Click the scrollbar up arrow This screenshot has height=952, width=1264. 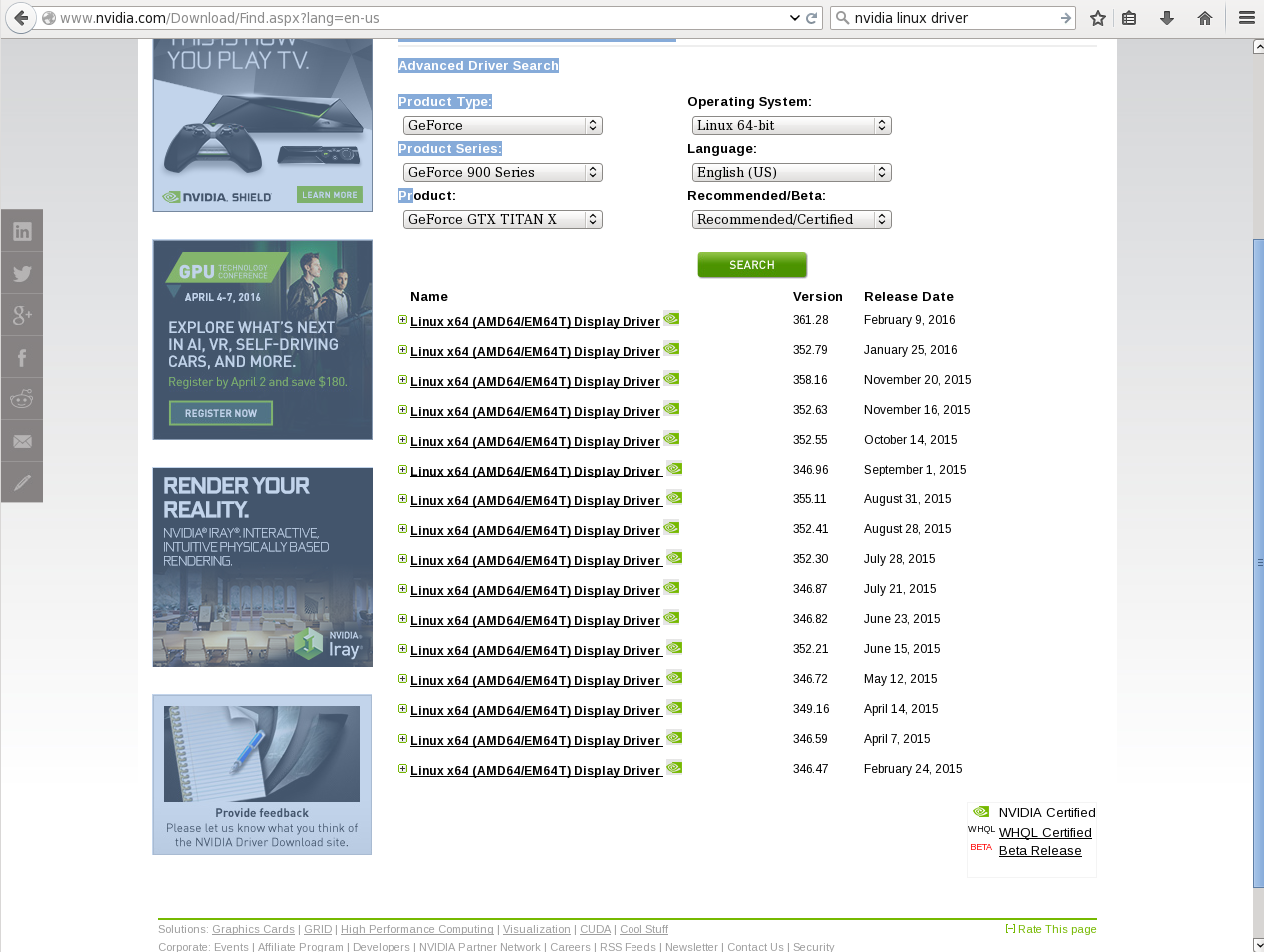pos(1259,47)
